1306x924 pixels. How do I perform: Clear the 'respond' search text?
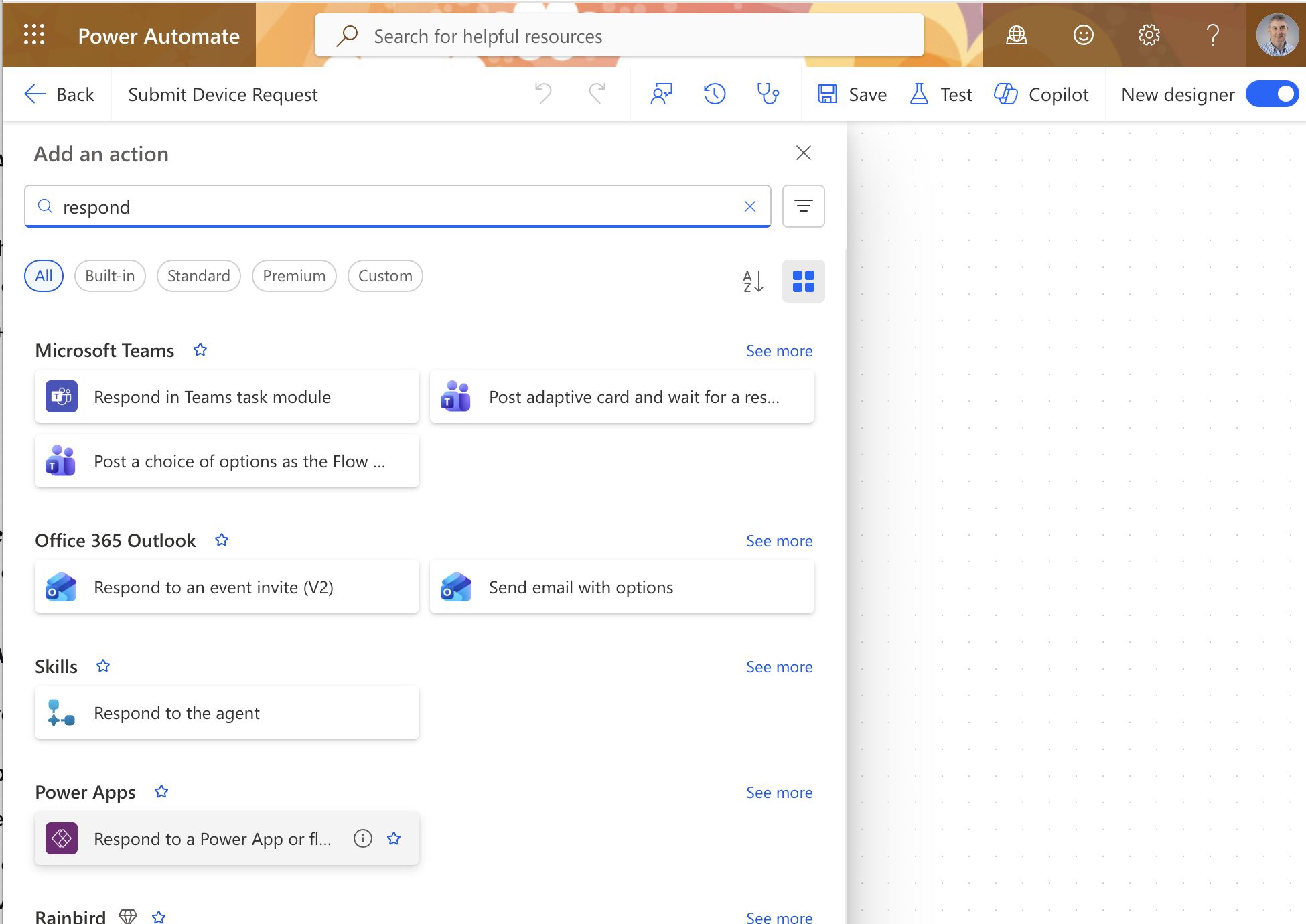[x=749, y=206]
